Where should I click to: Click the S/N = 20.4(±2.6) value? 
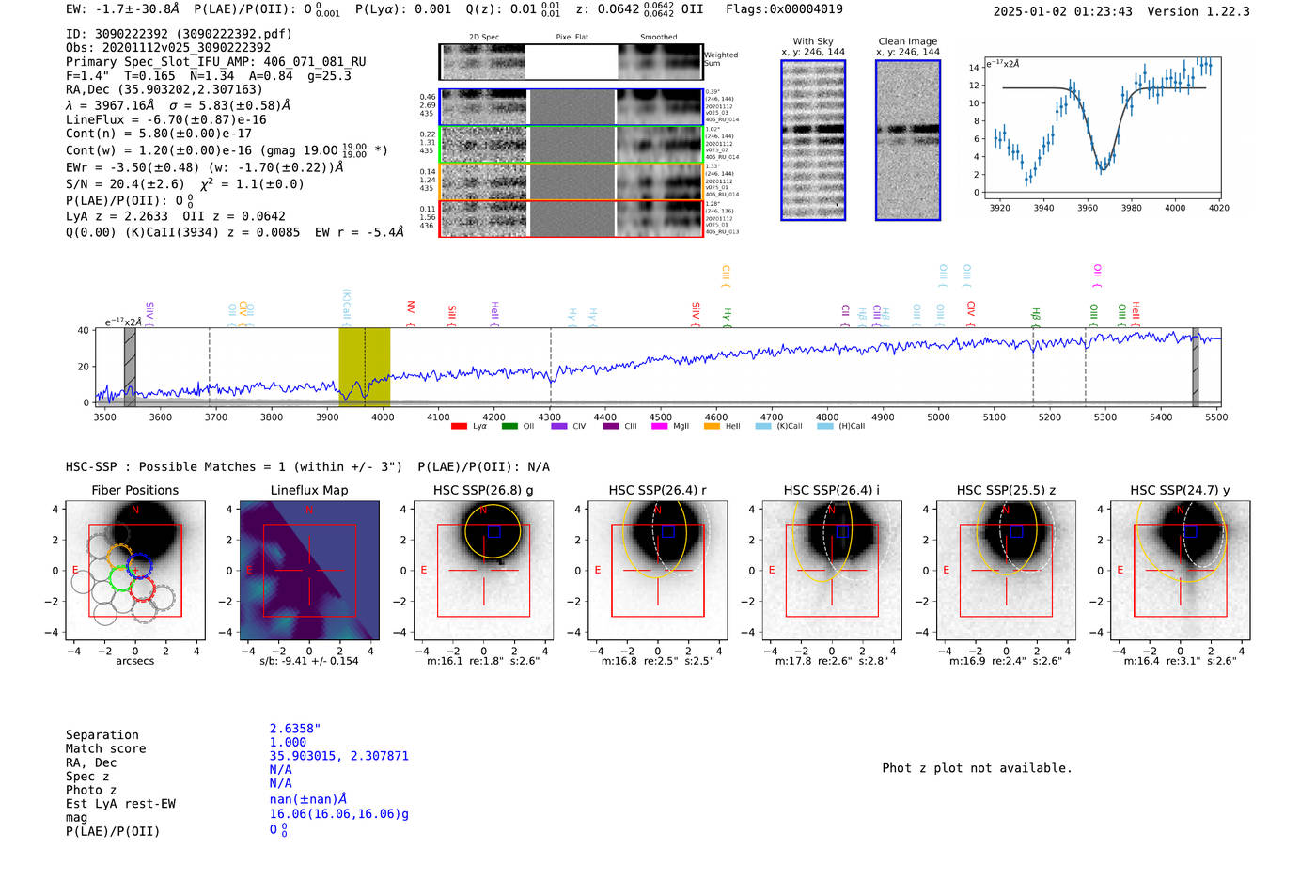click(125, 184)
